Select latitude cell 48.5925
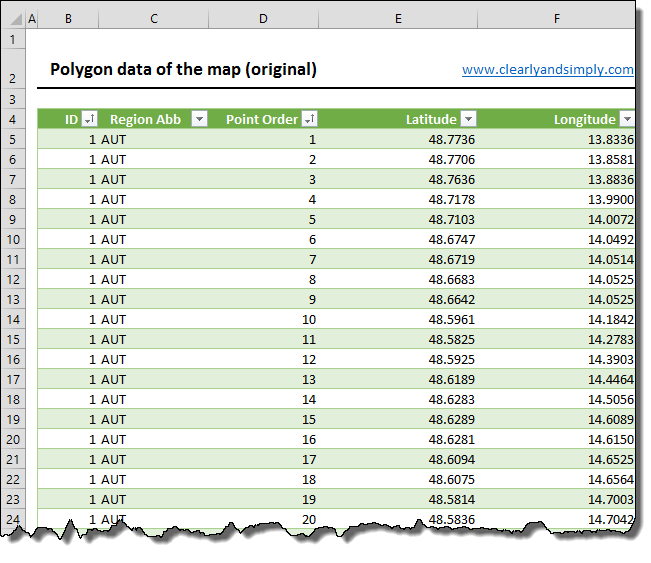651x563 pixels. pyautogui.click(x=398, y=359)
